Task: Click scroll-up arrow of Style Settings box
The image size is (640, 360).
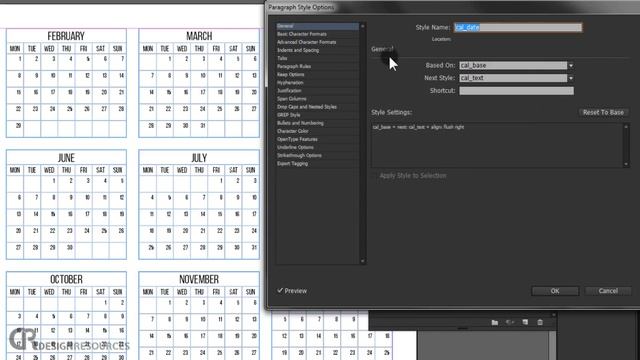Action: 626,127
